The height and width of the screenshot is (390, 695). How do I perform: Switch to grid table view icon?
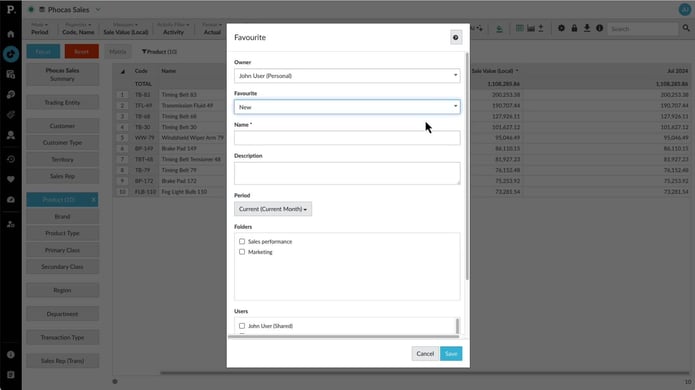pyautogui.click(x=519, y=28)
